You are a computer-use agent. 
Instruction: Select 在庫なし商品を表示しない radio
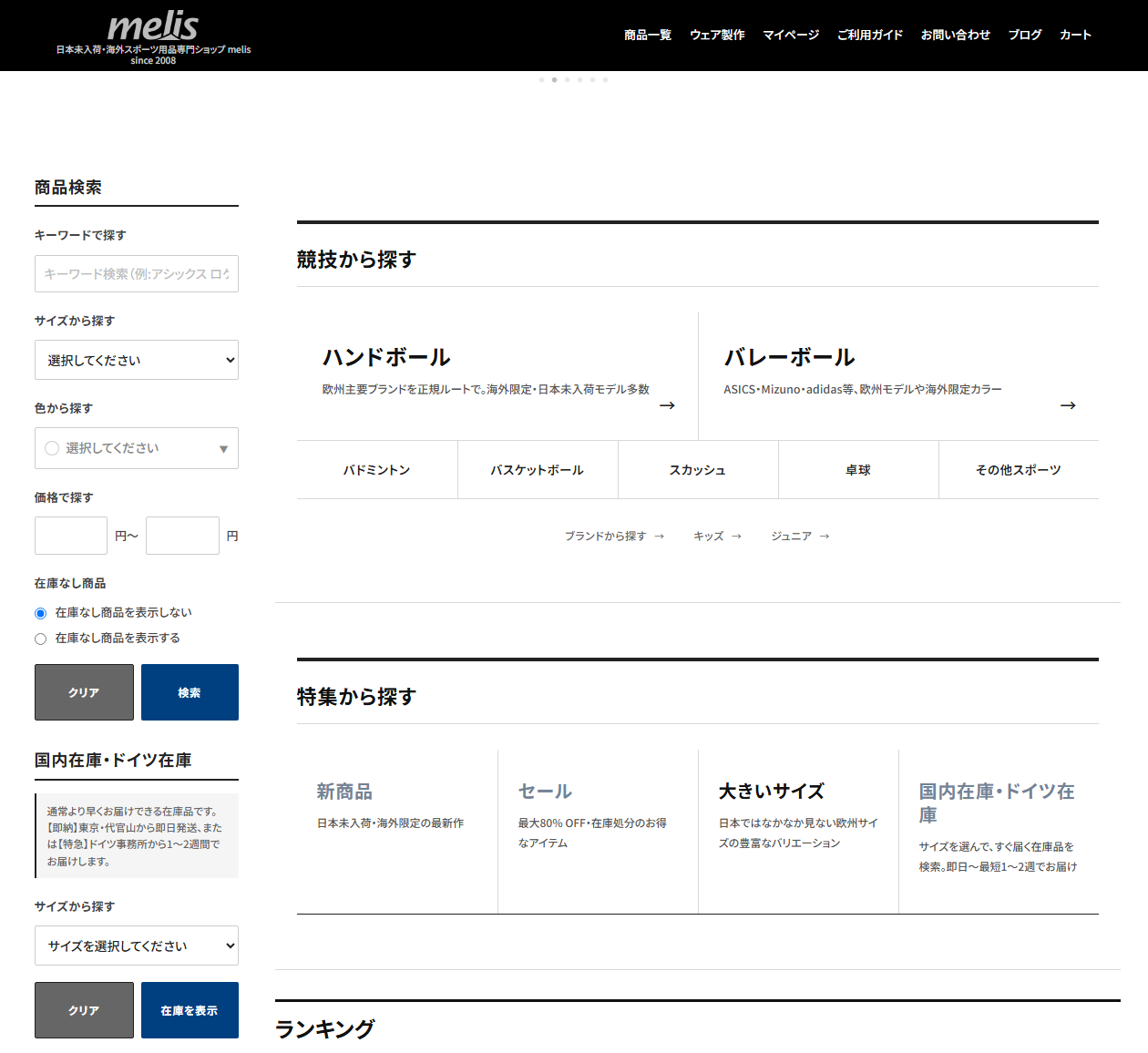pyautogui.click(x=40, y=613)
